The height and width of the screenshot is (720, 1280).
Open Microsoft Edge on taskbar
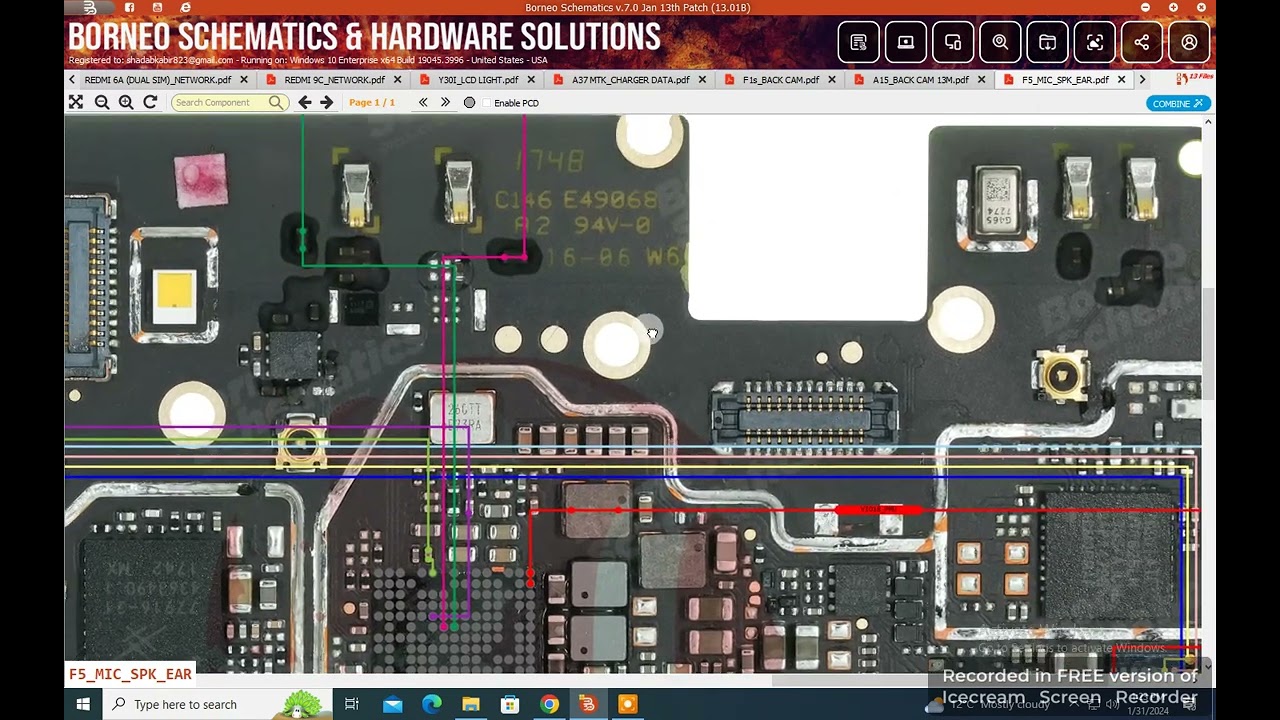click(x=431, y=704)
